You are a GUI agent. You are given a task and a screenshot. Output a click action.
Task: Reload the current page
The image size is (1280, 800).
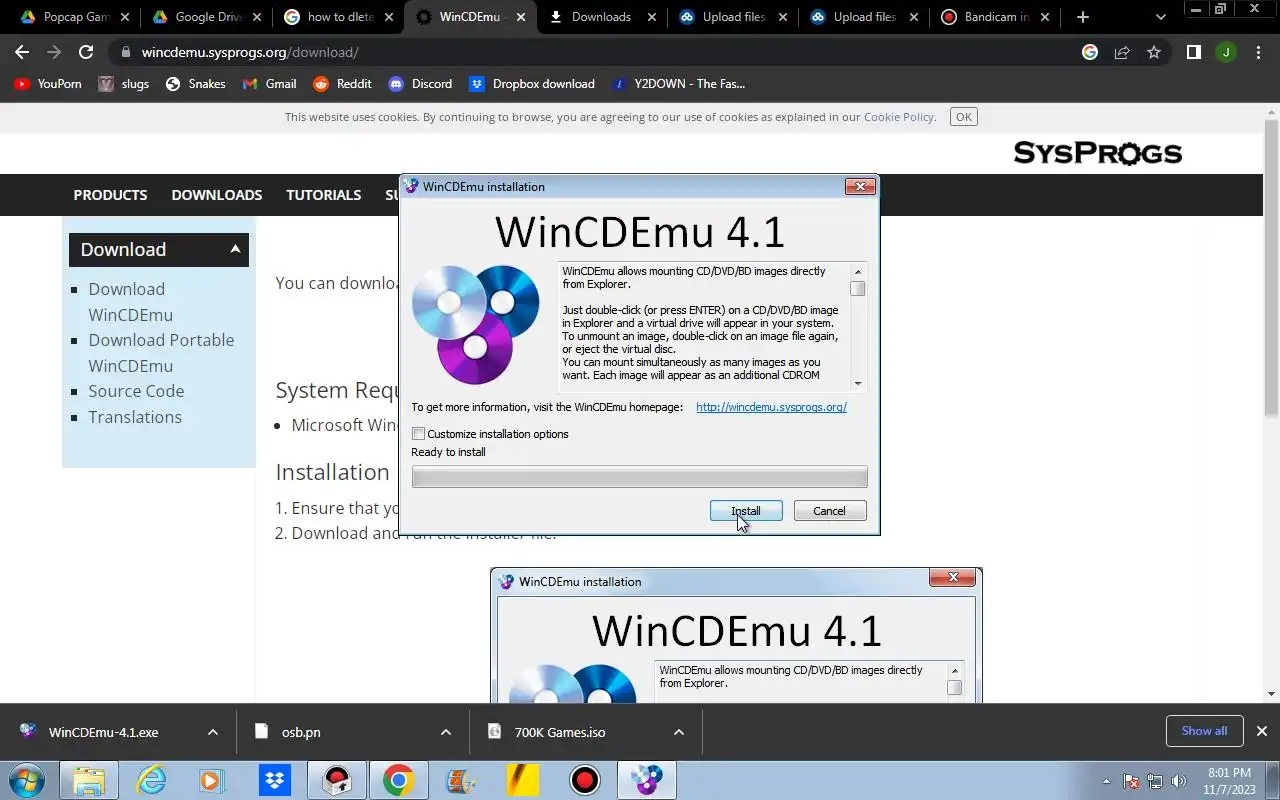(86, 52)
